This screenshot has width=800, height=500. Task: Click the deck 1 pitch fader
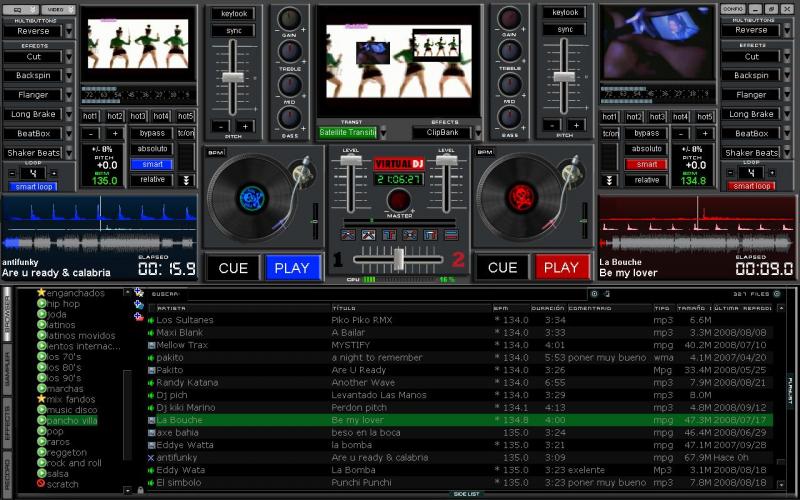tap(233, 78)
